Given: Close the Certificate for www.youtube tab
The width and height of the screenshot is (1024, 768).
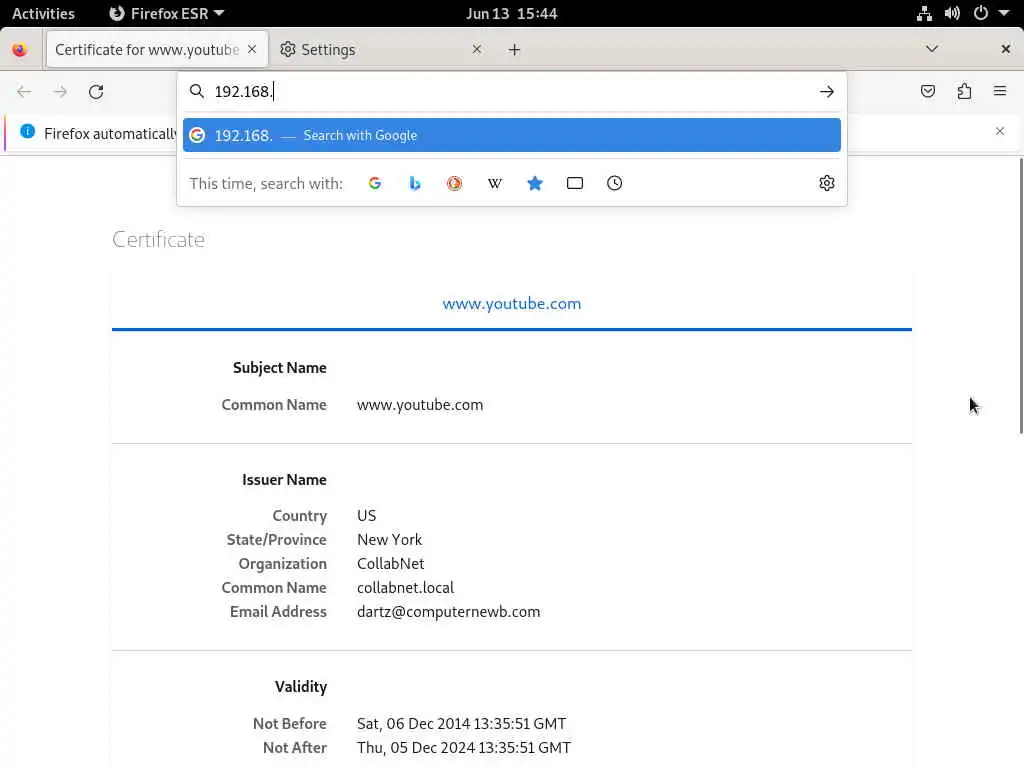Looking at the screenshot, I should click(x=252, y=50).
